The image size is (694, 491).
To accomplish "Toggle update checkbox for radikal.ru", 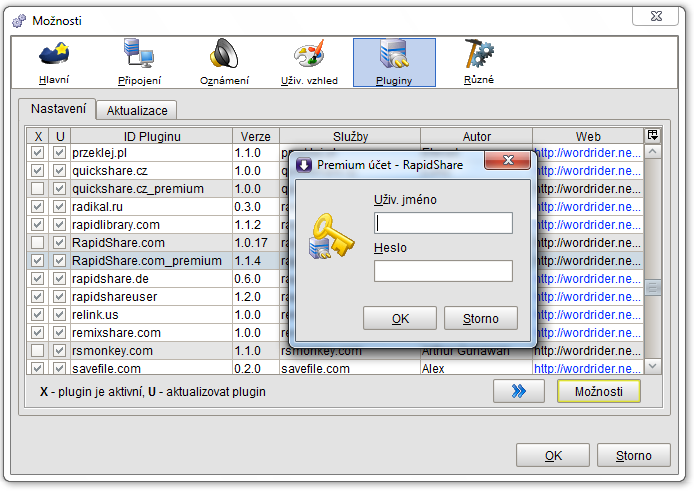I will [59, 207].
